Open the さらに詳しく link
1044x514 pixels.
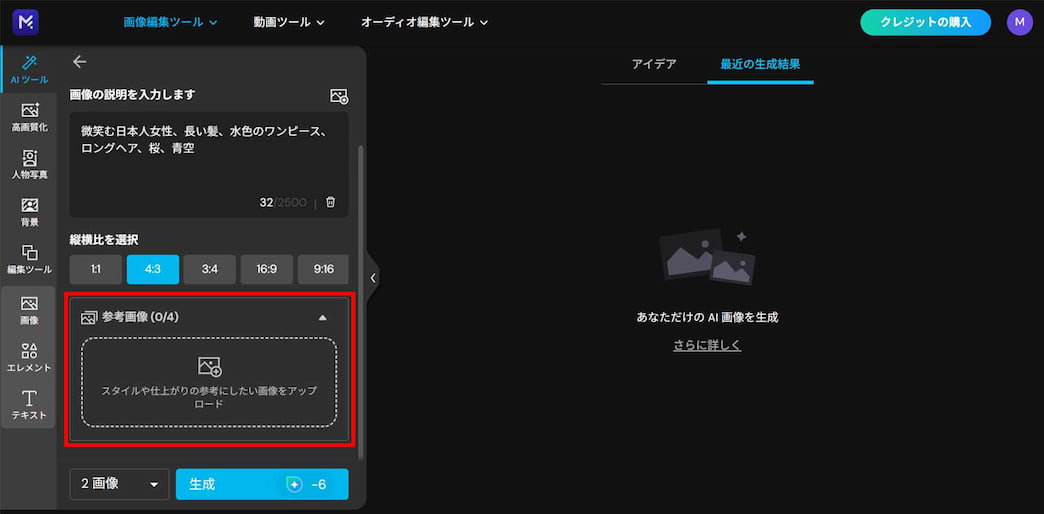click(x=707, y=345)
